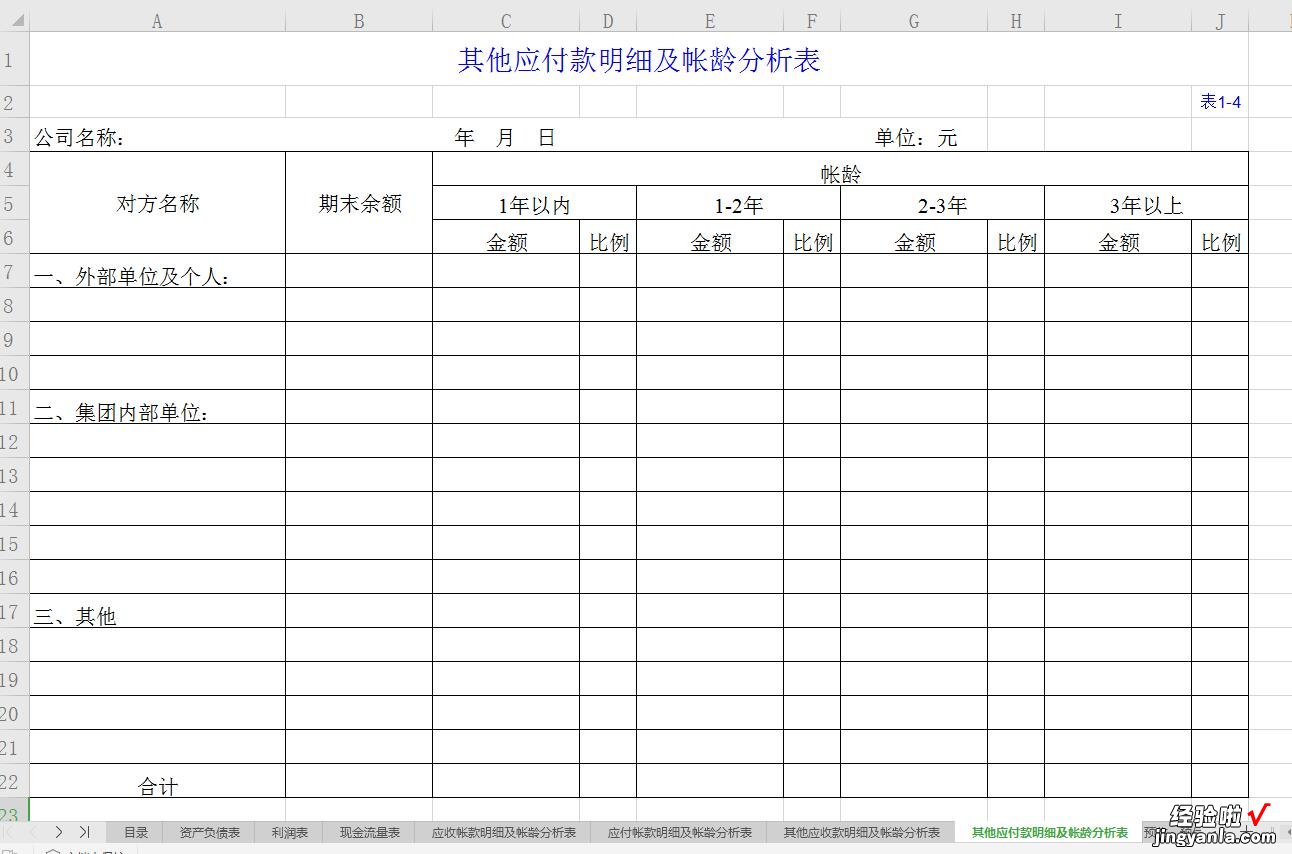
Task: Select the 2-3年 header cell
Action: pos(942,204)
